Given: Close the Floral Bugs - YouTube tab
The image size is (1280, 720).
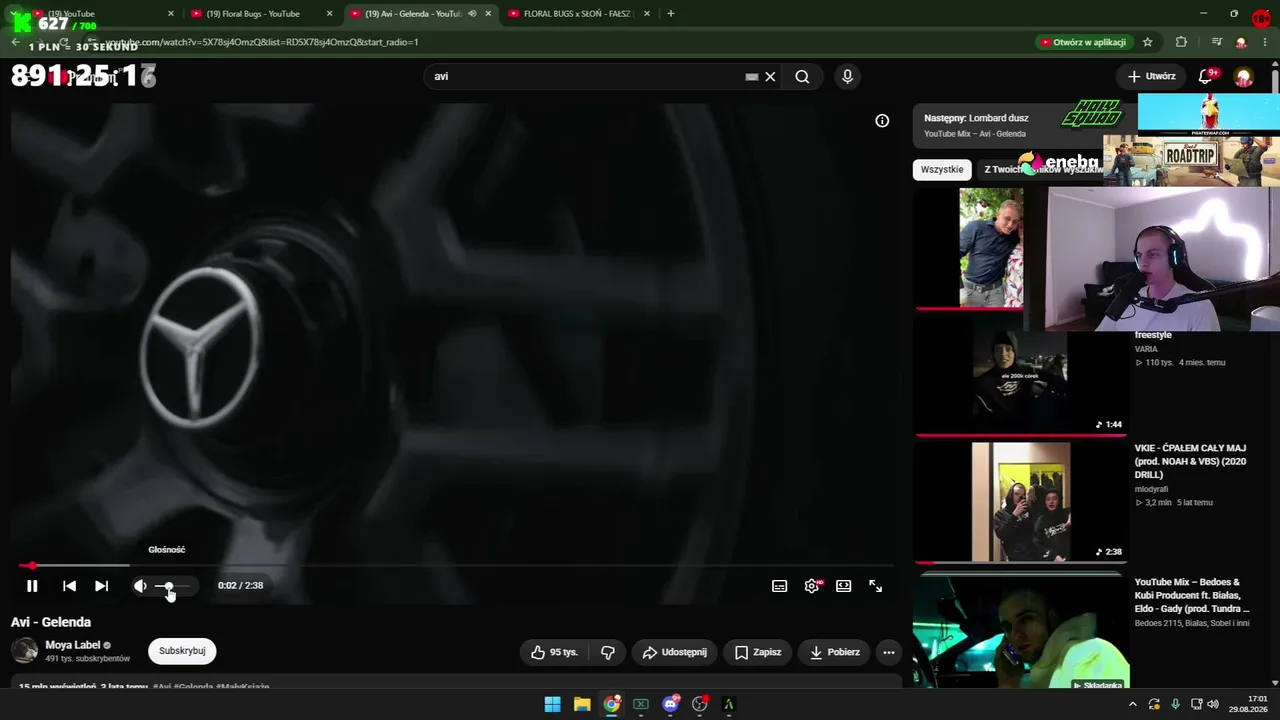Looking at the screenshot, I should 329,14.
